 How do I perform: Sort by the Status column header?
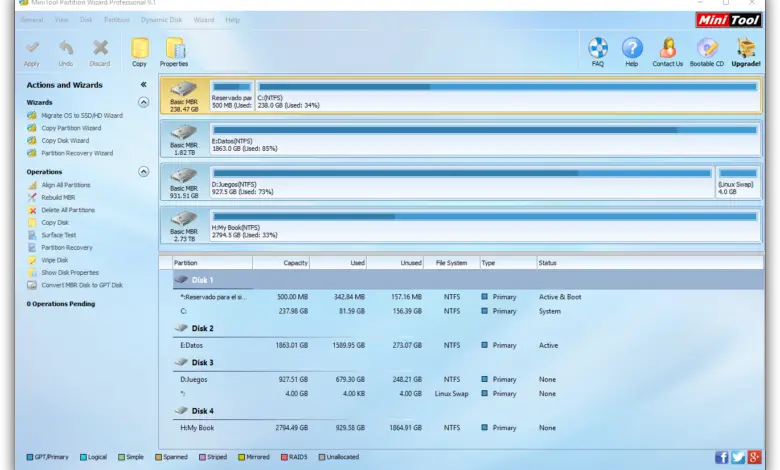pos(650,263)
